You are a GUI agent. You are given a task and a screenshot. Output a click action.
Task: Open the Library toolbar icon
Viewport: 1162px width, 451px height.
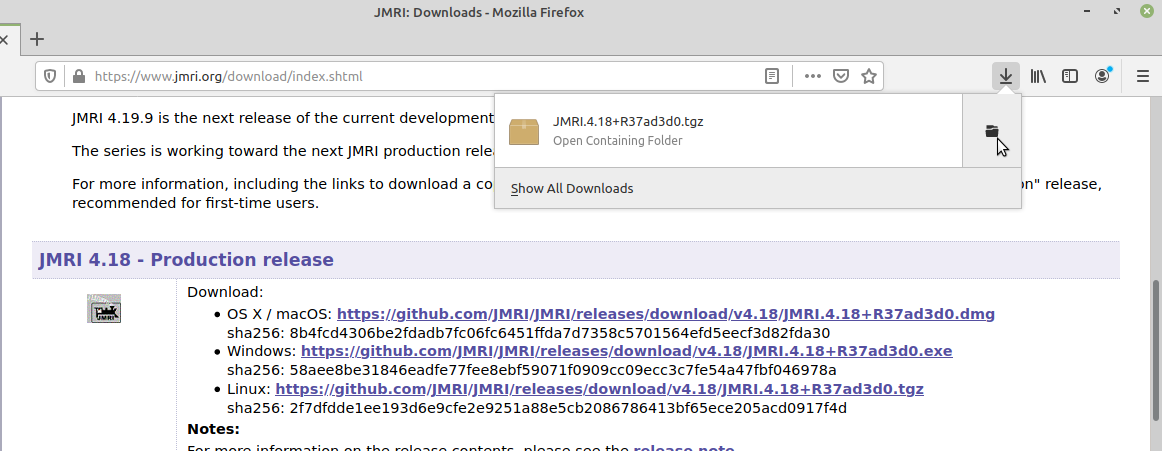click(x=1038, y=76)
